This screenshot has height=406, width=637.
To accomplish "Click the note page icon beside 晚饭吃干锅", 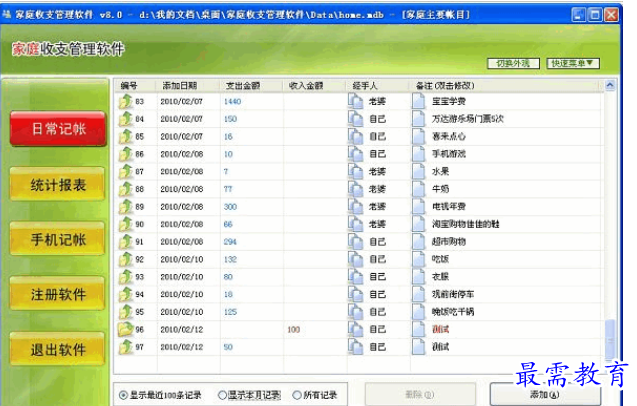I will pos(418,312).
